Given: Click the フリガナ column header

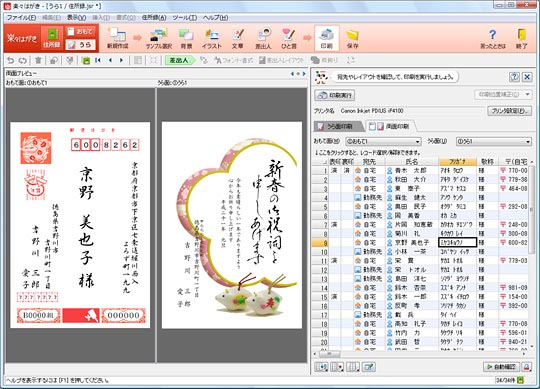Looking at the screenshot, I should pos(457,161).
